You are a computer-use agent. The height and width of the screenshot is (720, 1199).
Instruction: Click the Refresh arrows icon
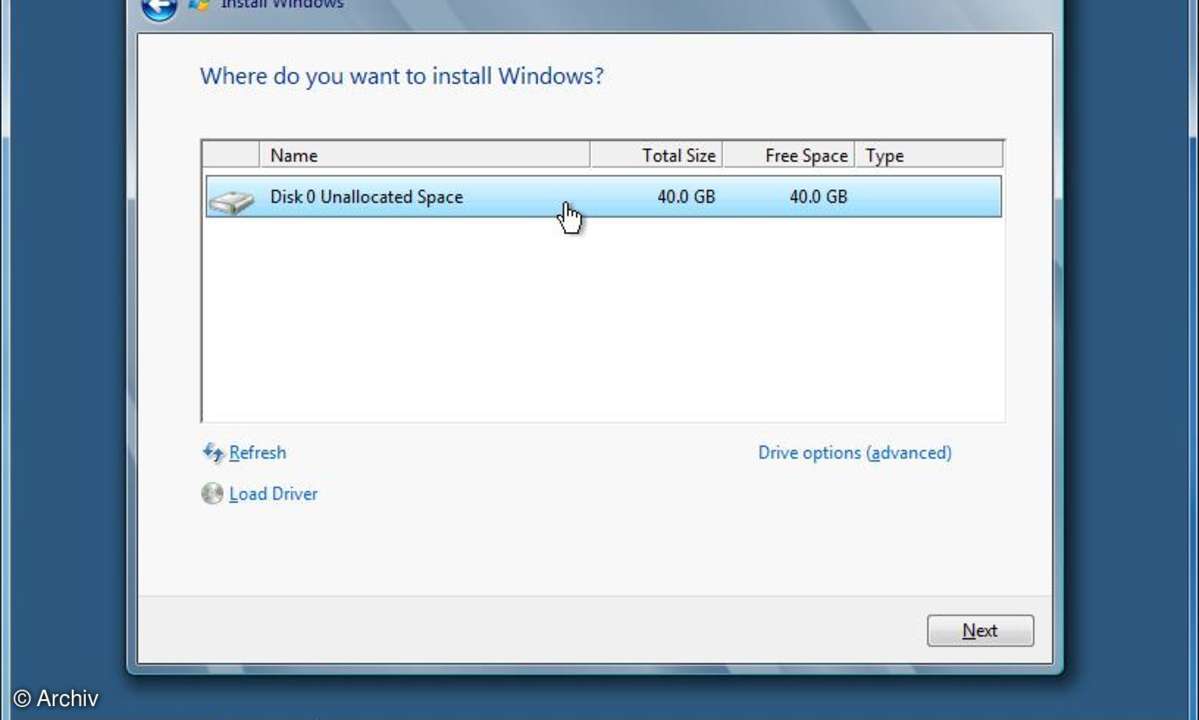[x=213, y=452]
